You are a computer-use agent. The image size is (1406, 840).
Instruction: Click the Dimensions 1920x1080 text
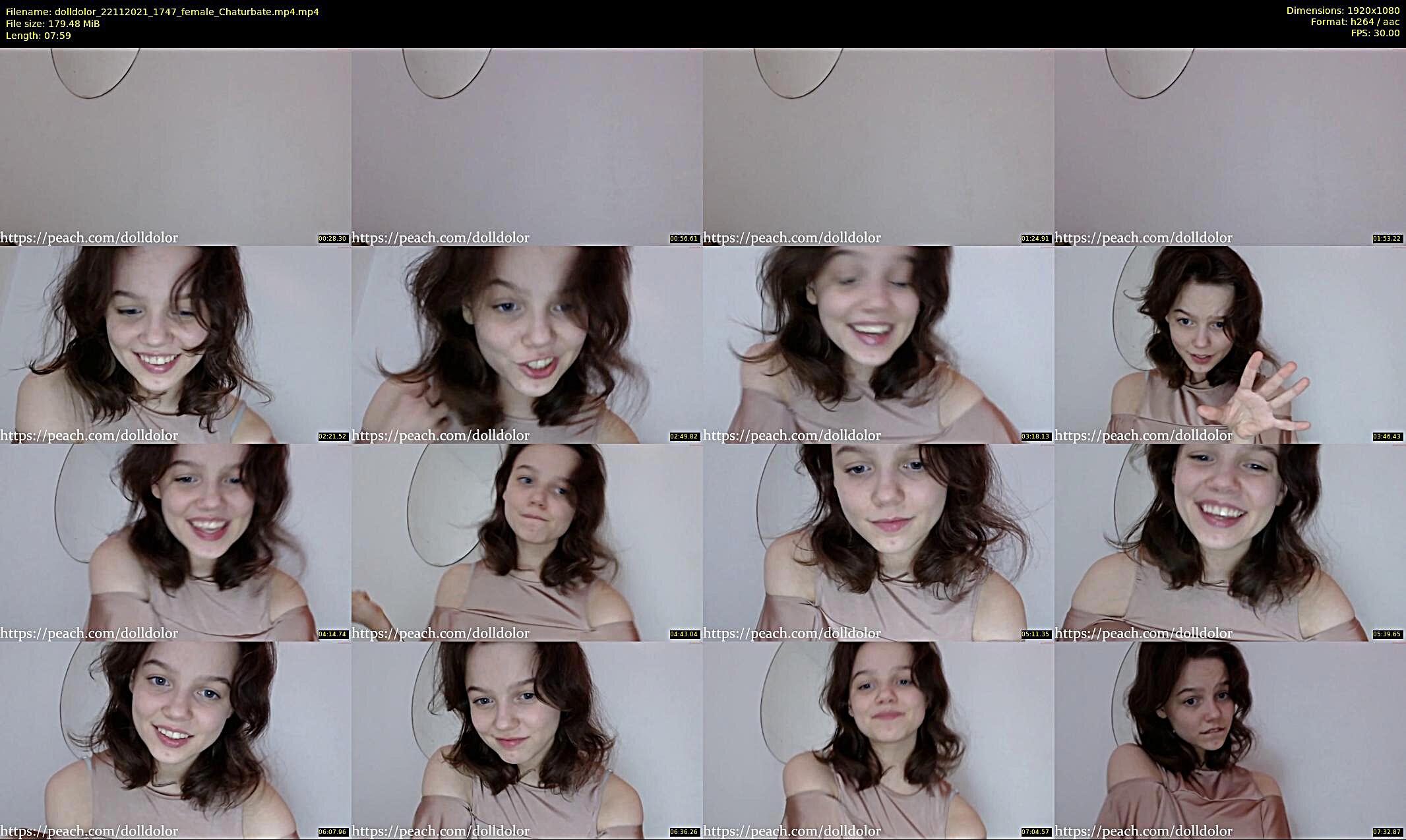tap(1343, 11)
